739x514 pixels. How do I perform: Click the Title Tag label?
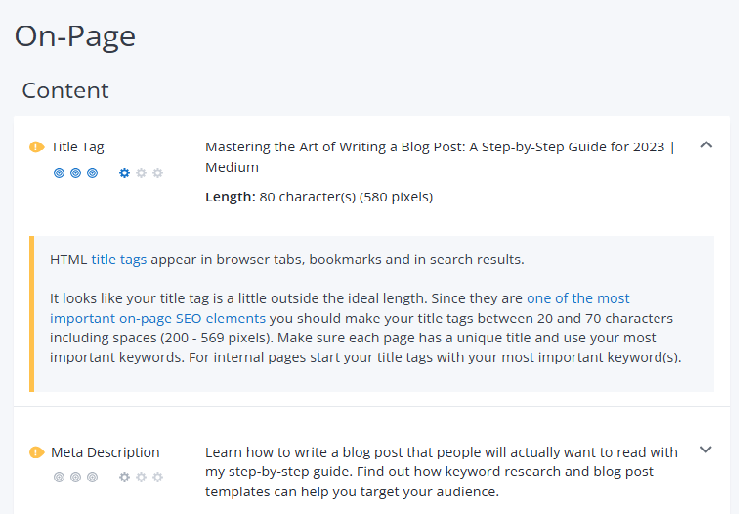(78, 147)
